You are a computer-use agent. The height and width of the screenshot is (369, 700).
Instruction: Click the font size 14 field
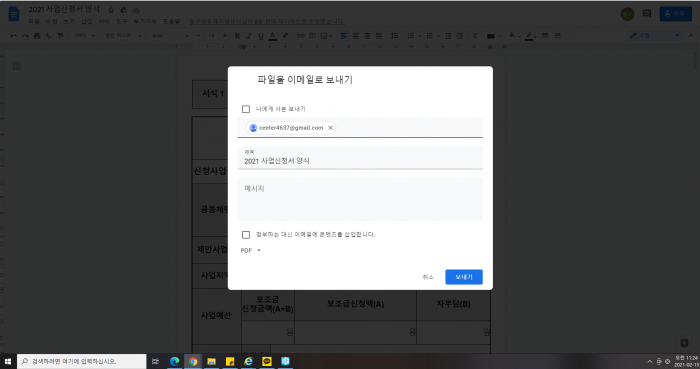(x=212, y=36)
